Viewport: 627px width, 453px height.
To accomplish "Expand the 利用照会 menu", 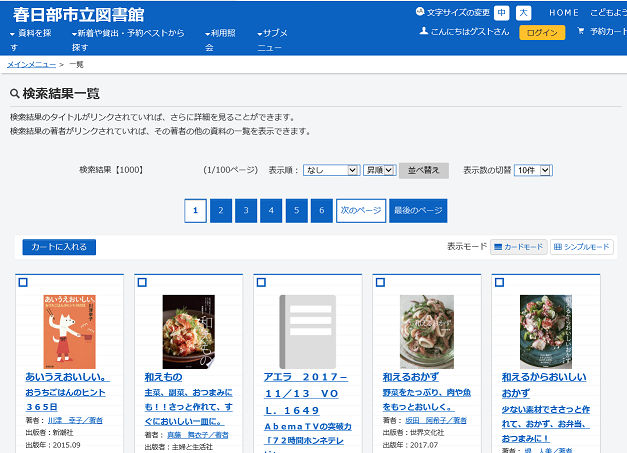I will pyautogui.click(x=220, y=40).
